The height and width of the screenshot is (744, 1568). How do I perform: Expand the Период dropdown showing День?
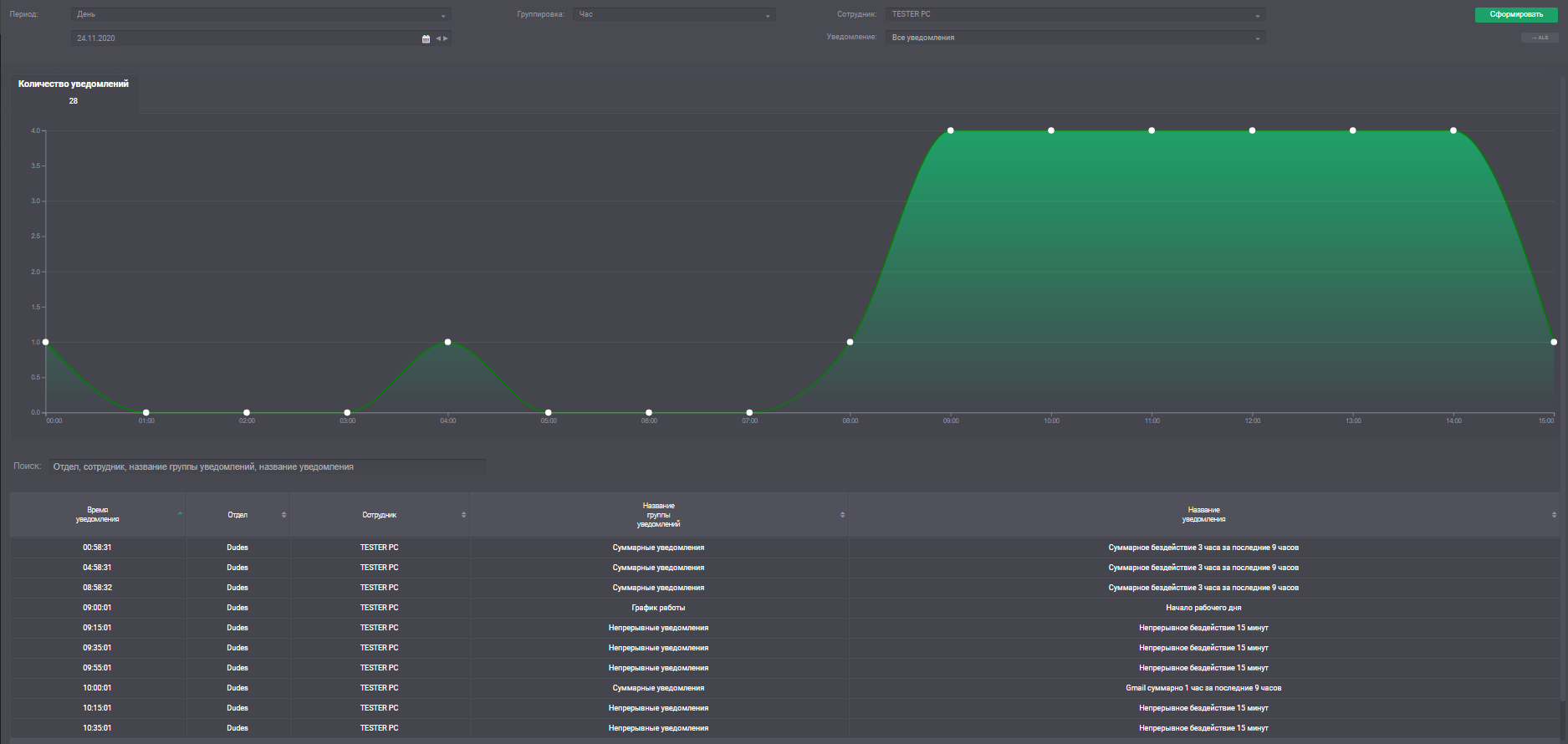tap(261, 15)
